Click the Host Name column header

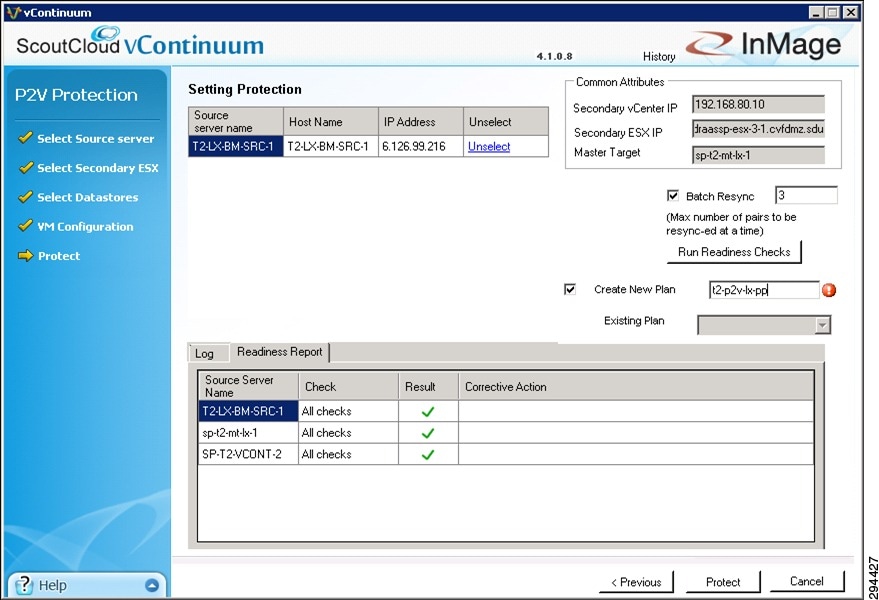click(331, 122)
